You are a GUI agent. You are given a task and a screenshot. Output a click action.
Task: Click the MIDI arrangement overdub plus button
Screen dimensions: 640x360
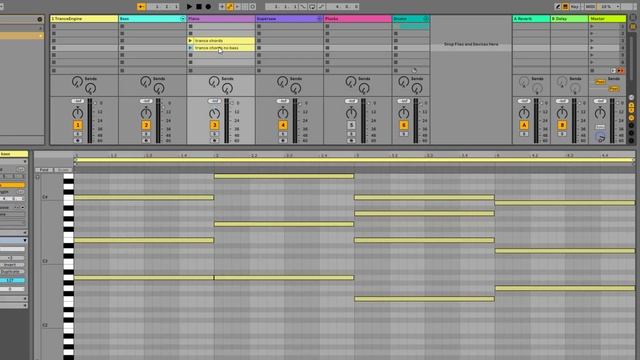click(222, 7)
